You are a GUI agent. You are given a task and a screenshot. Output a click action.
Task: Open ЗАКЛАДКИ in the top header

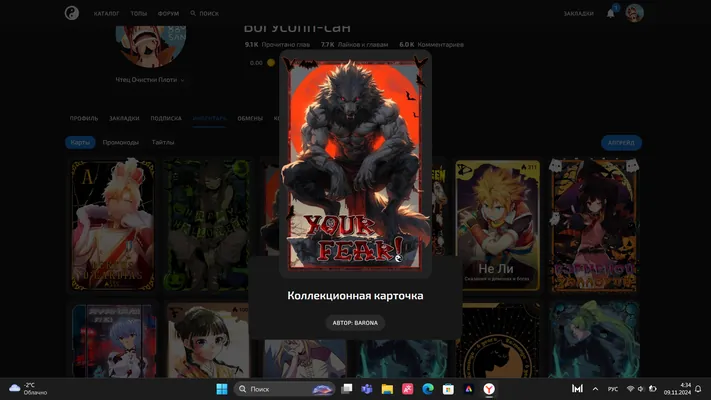click(x=579, y=14)
